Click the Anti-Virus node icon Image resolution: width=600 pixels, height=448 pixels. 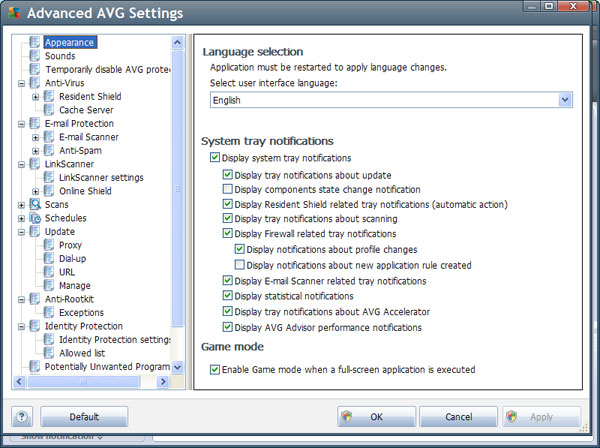pos(35,83)
